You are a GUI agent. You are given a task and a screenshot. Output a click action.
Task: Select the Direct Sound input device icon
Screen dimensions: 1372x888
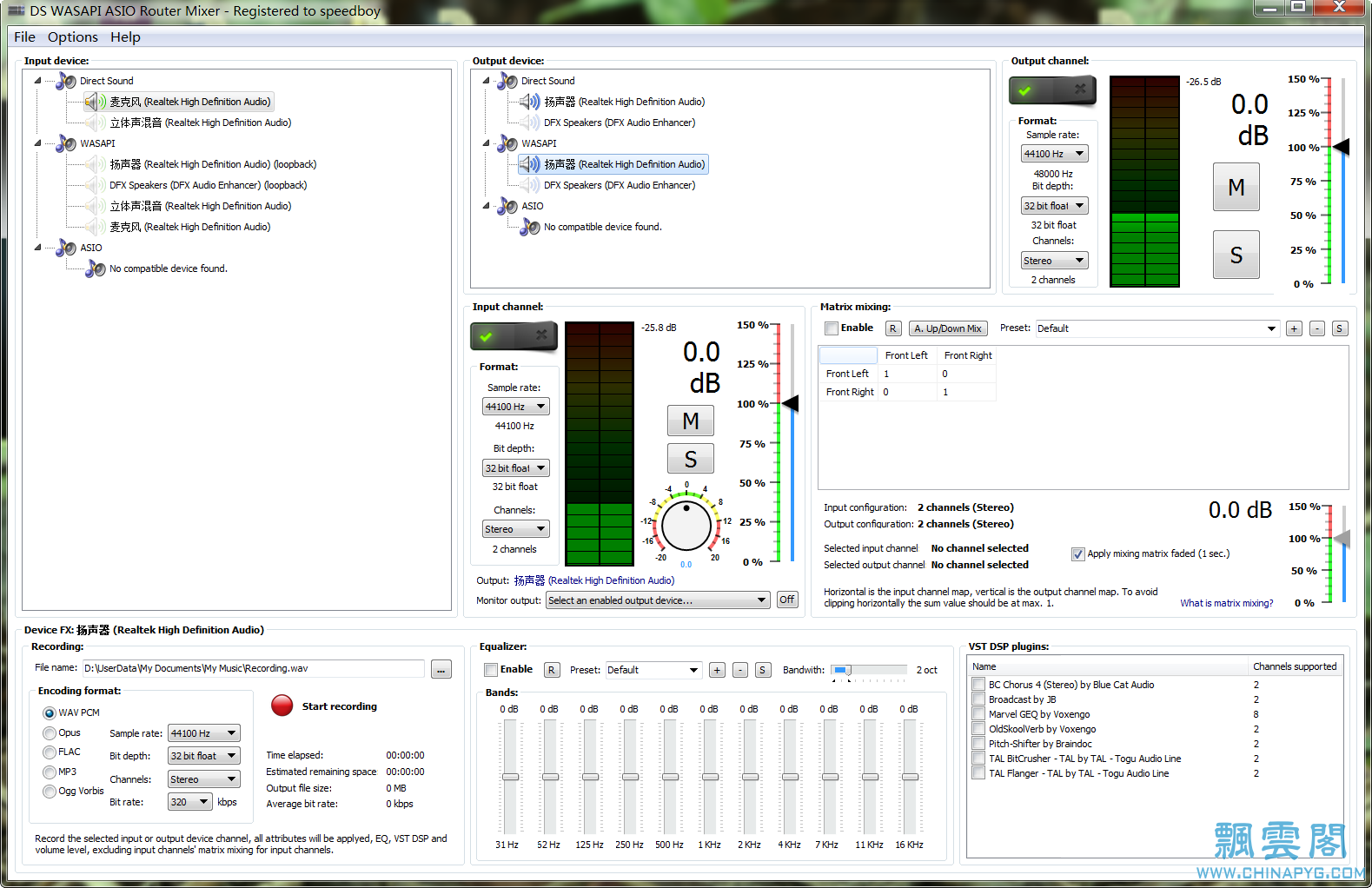pos(66,81)
